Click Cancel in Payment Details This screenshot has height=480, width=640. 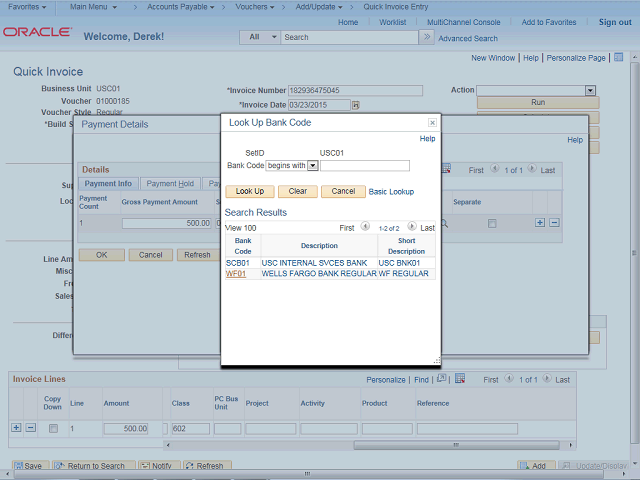[x=151, y=255]
